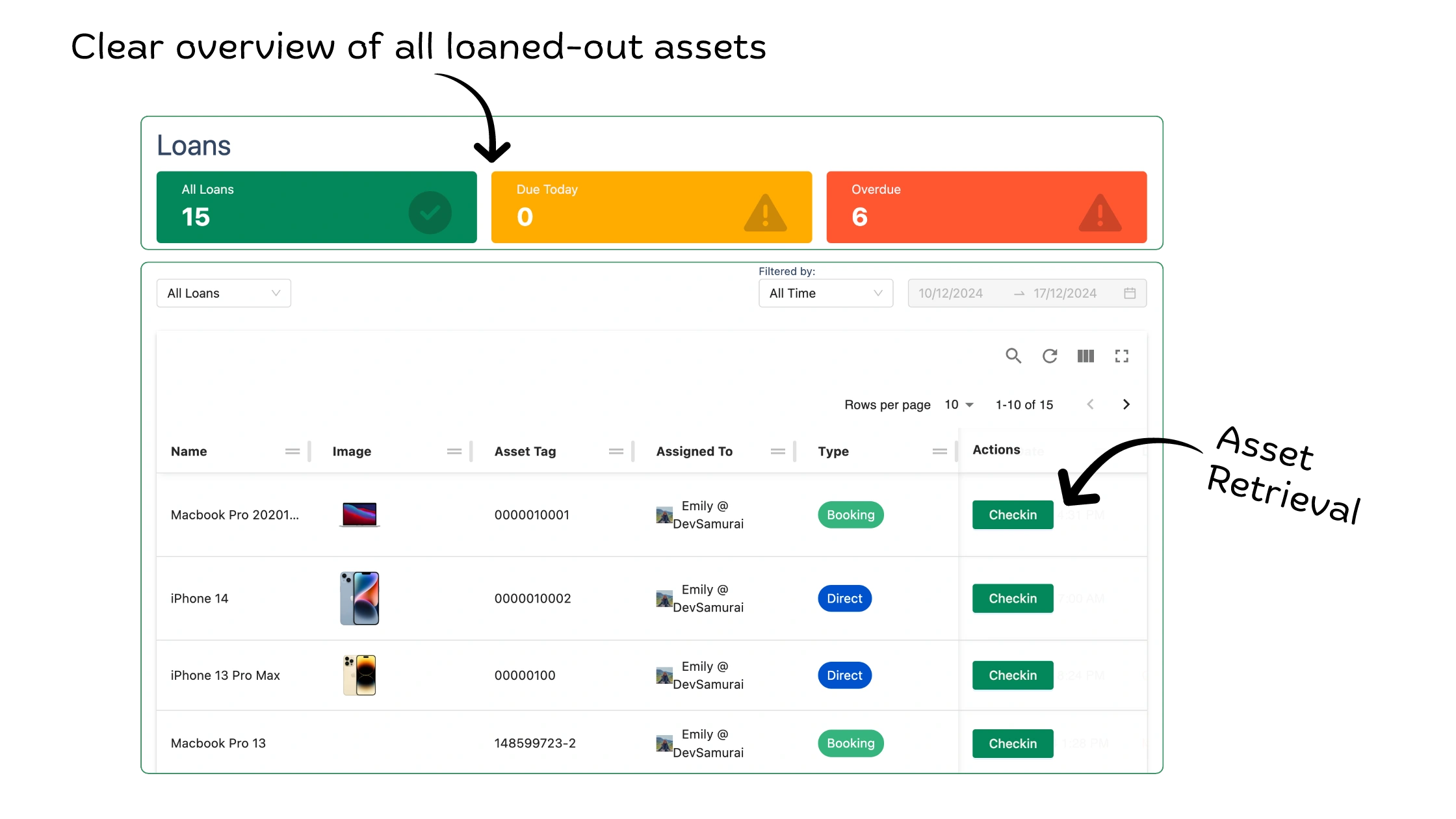Select the All Loans summary card
Image resolution: width=1456 pixels, height=819 pixels.
click(317, 207)
